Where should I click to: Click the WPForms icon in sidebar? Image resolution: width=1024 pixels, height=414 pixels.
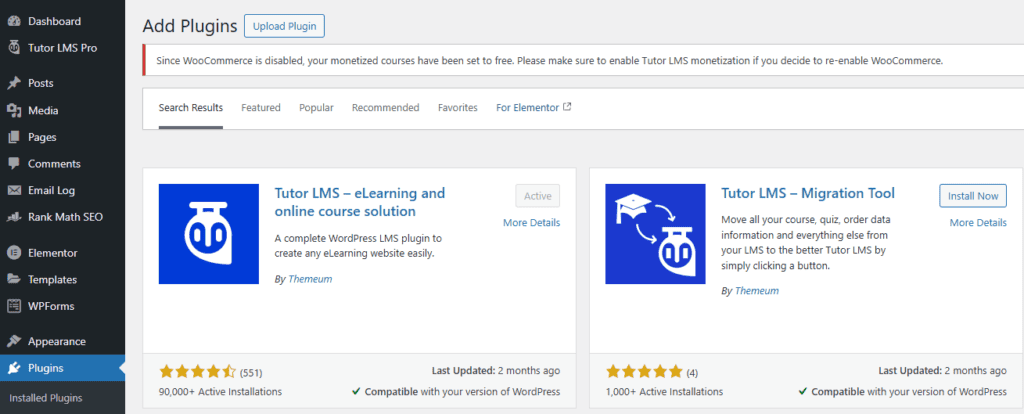coord(14,306)
